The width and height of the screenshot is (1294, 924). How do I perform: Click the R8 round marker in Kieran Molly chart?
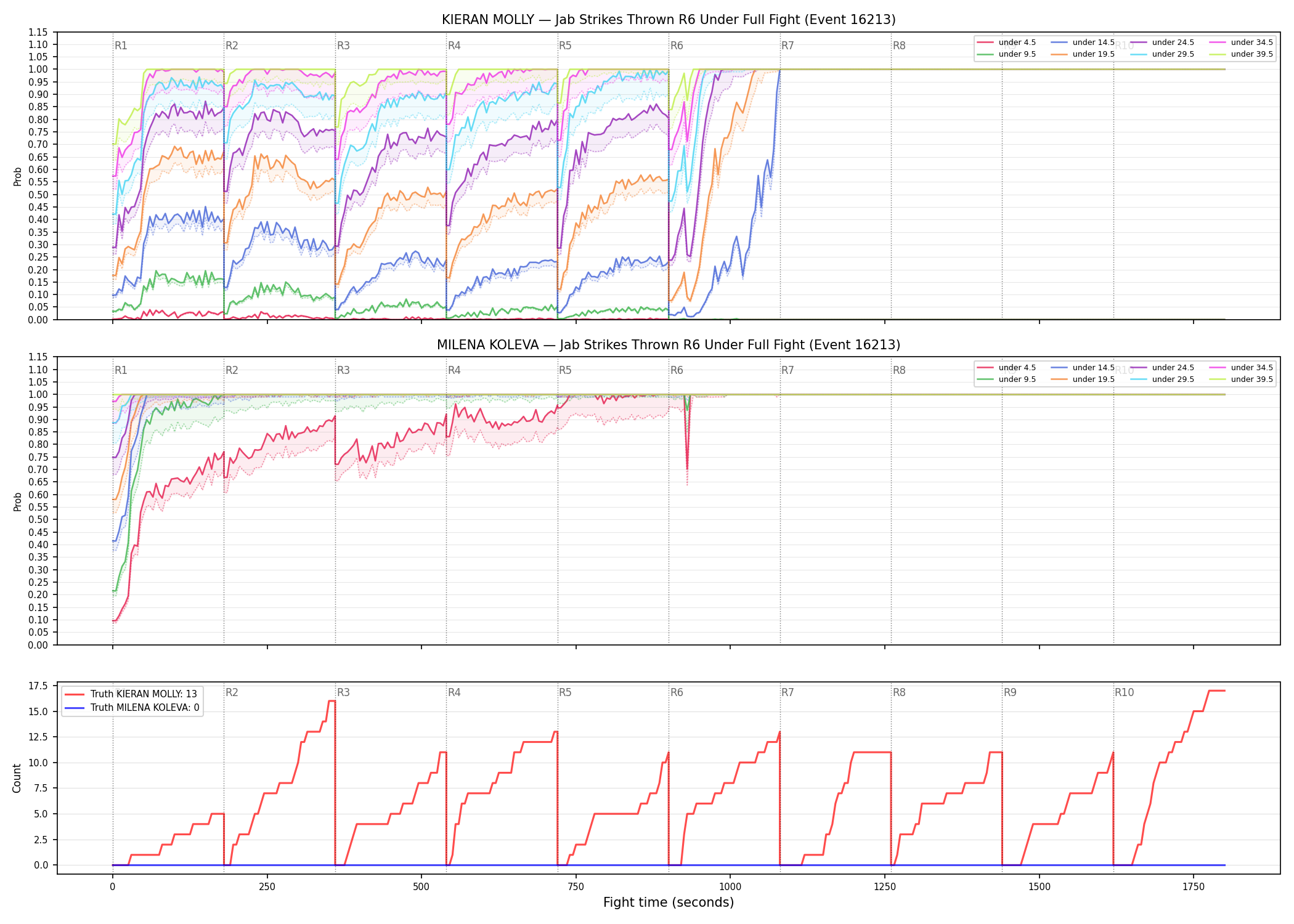(899, 46)
